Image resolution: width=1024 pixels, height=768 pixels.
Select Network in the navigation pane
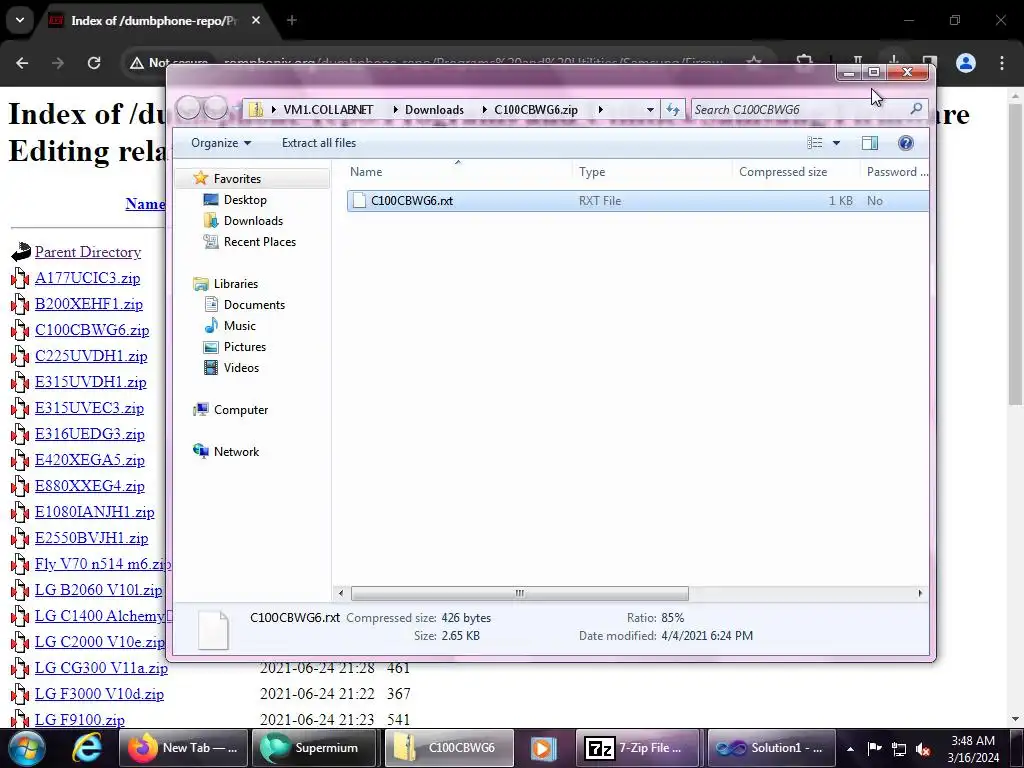coord(236,451)
